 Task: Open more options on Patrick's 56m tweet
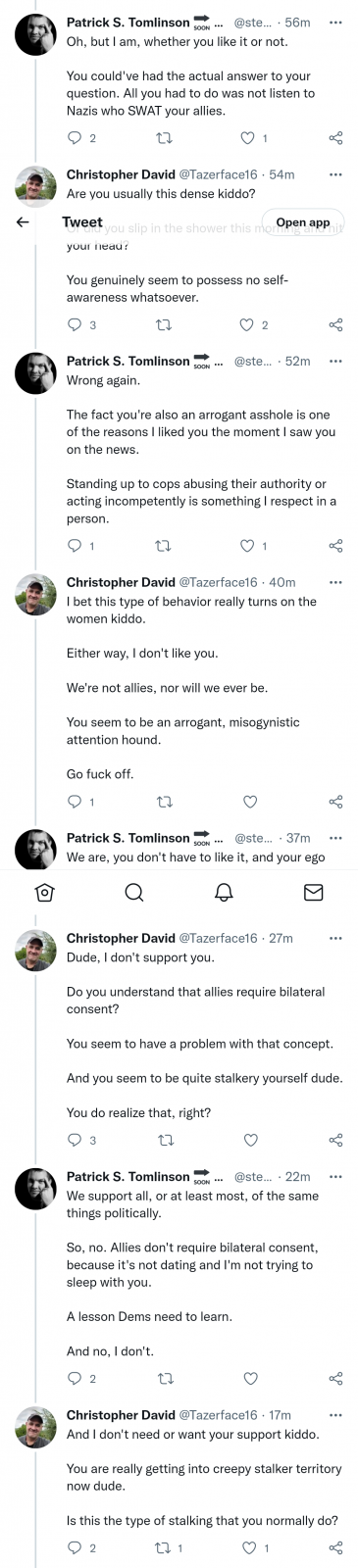coord(335,22)
